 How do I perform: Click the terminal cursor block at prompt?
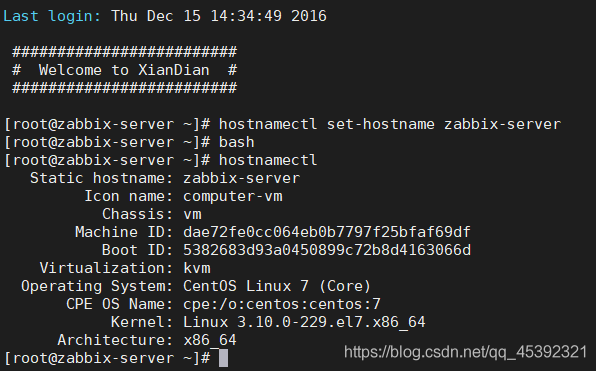tap(224, 358)
